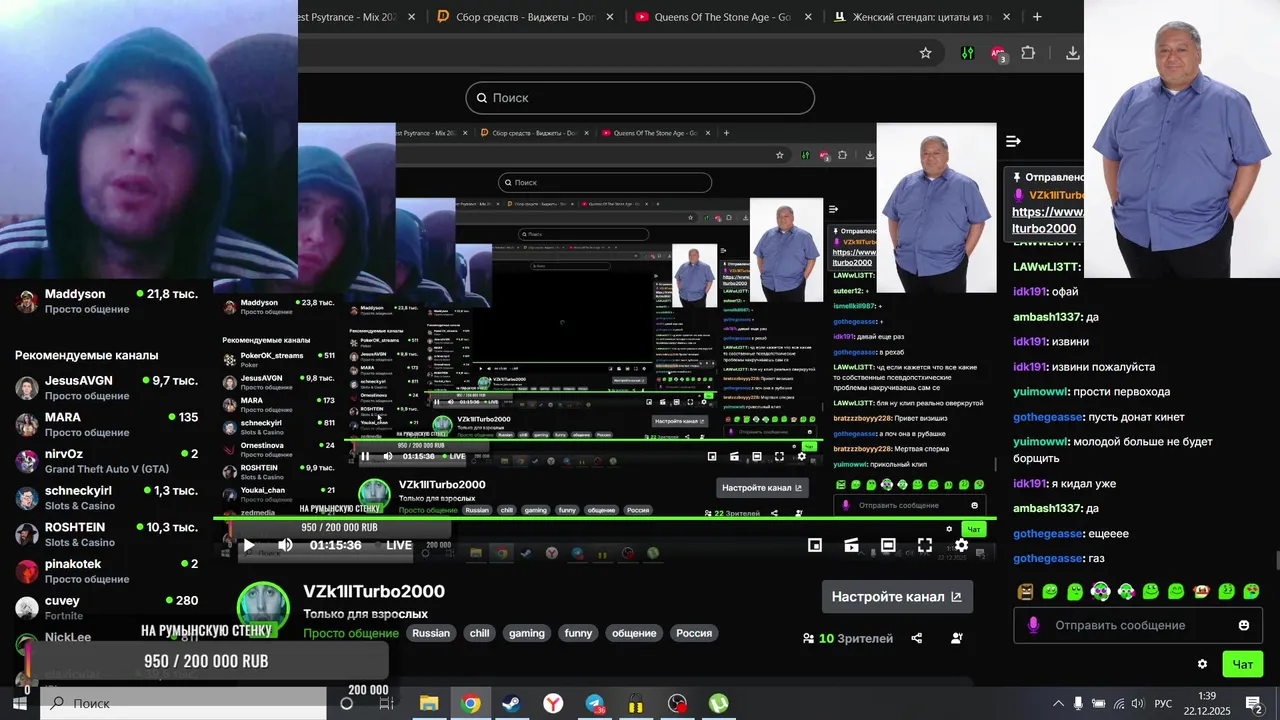
Task: Focus the real Windows taskbar Поиск search box
Action: click(182, 703)
